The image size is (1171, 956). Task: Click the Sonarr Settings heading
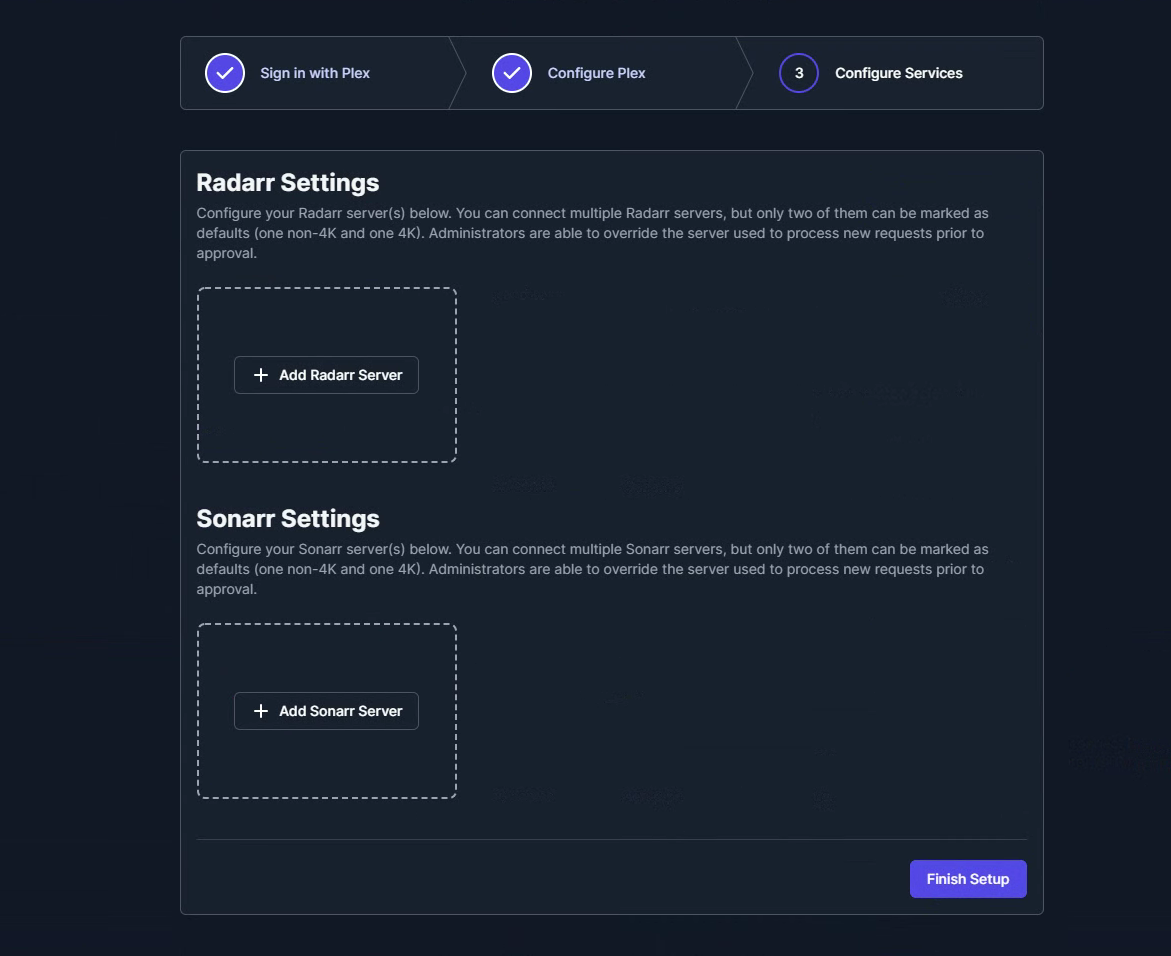click(x=288, y=519)
